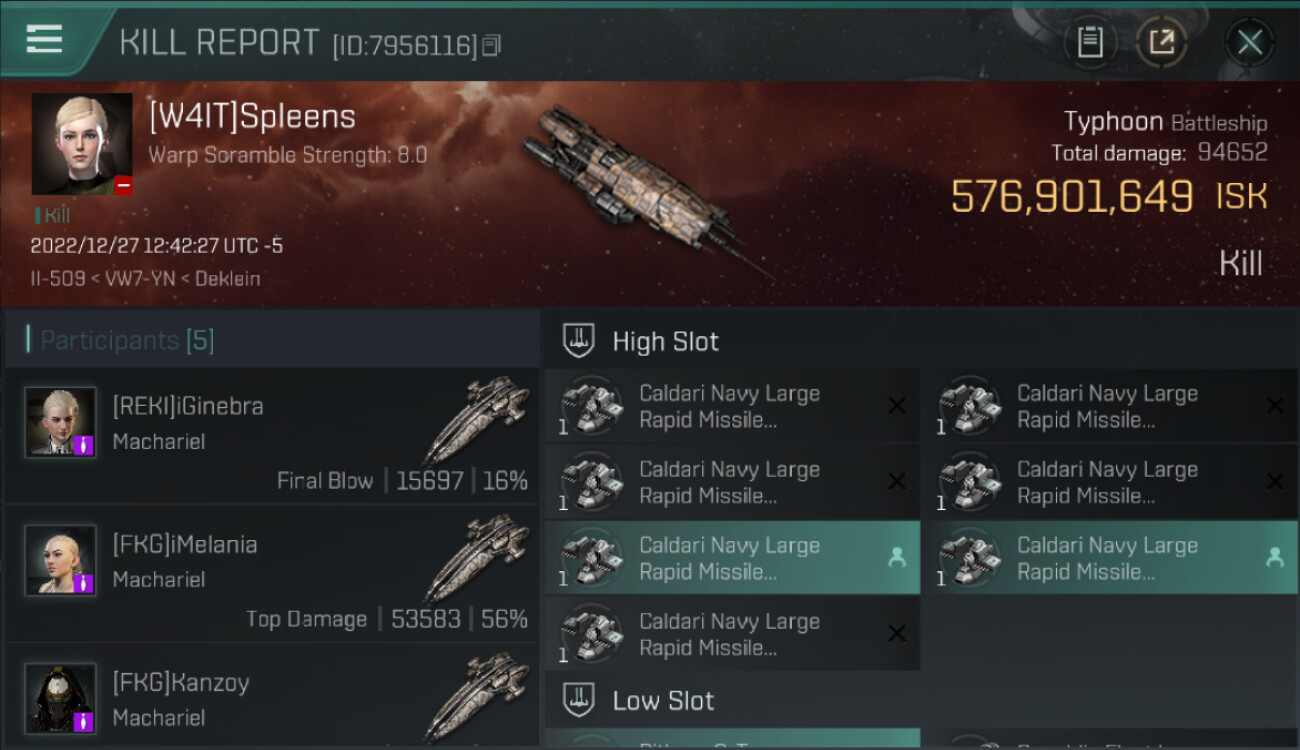Open the Participants [5] tab
This screenshot has width=1300, height=750.
(127, 341)
